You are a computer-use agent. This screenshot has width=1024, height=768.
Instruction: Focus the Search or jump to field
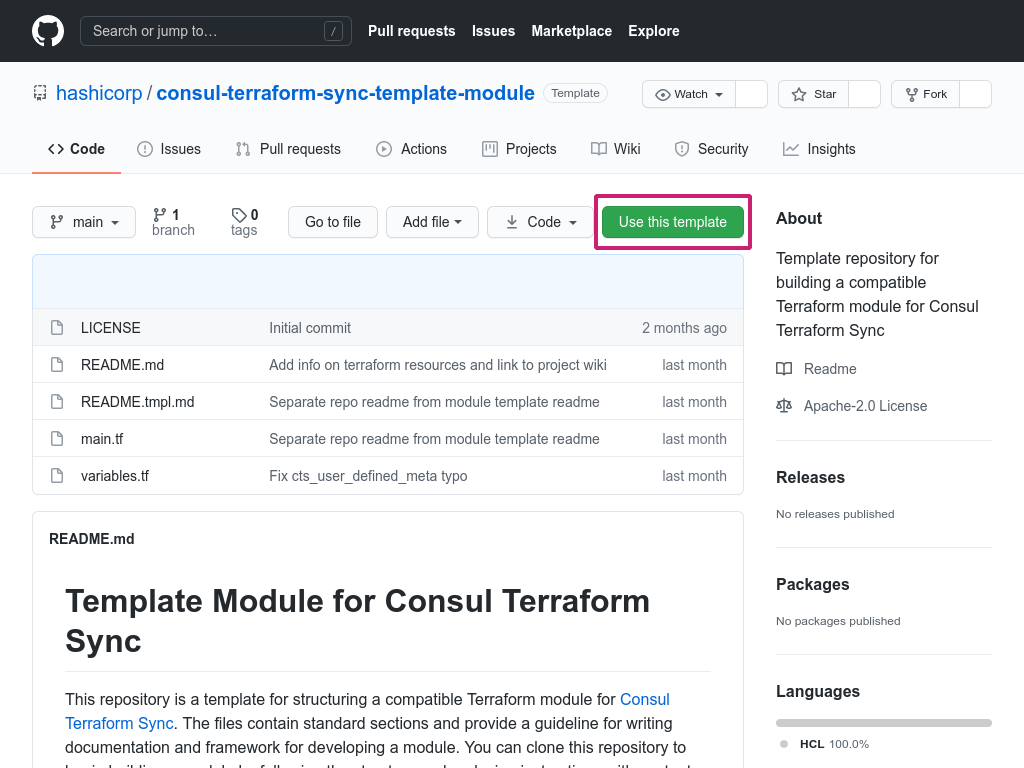216,31
